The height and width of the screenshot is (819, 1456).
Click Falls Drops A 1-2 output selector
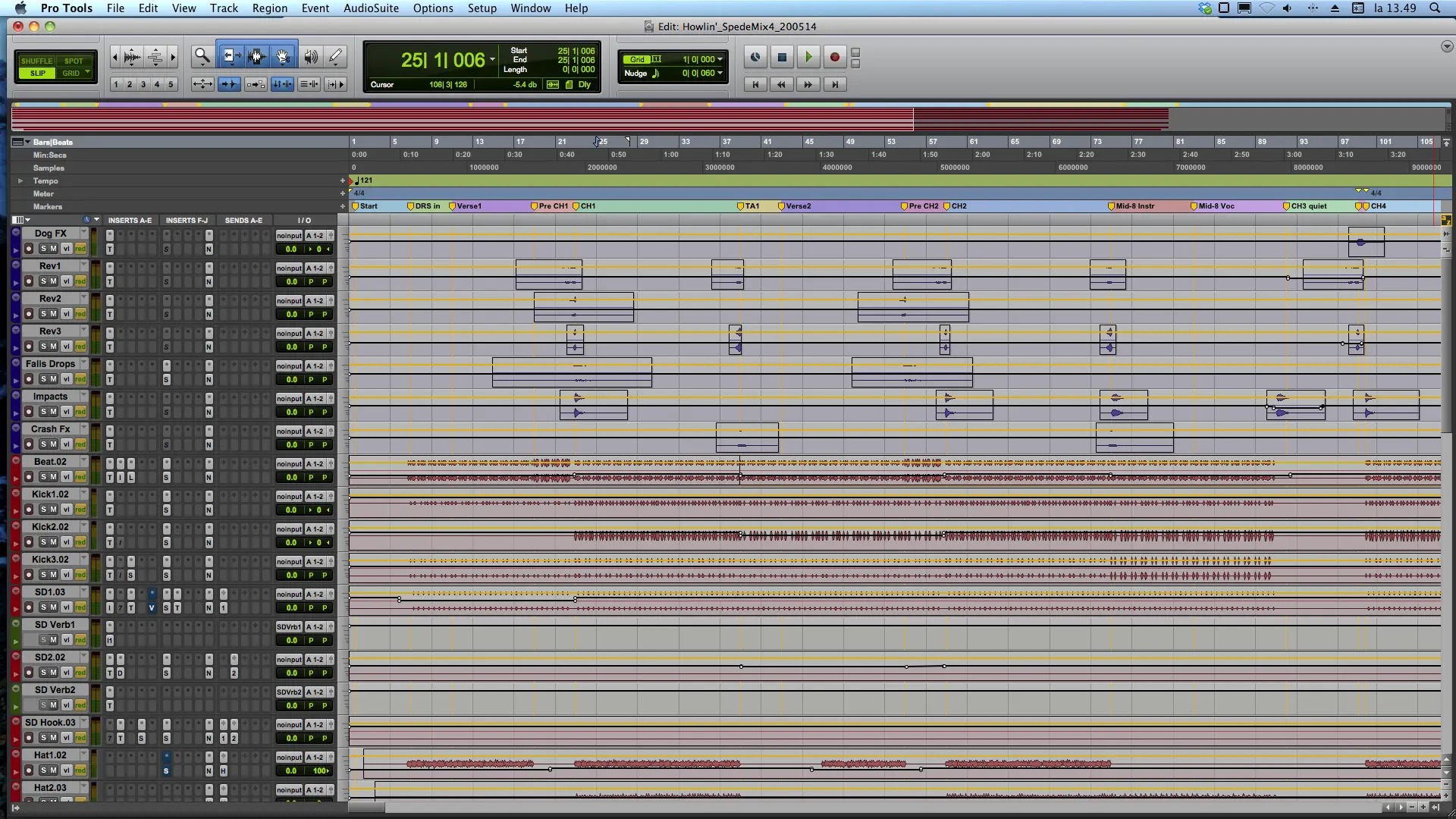click(x=315, y=366)
